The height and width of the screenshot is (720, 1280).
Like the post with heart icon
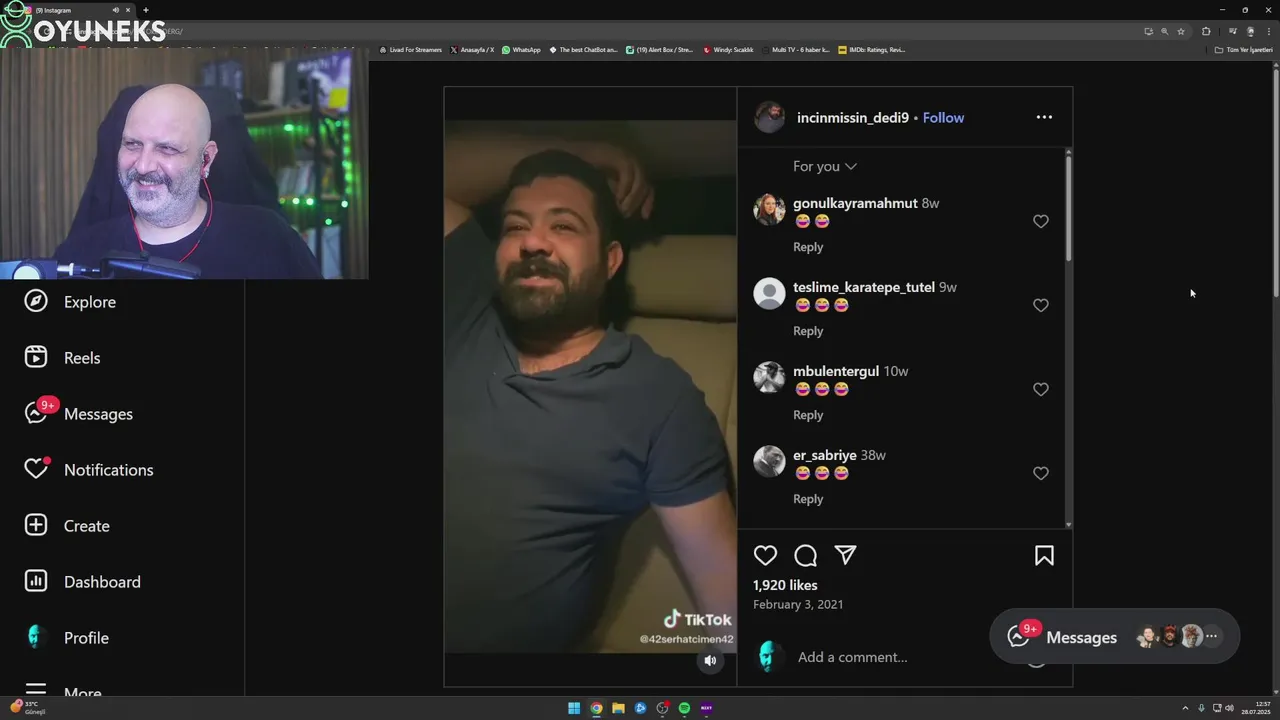pyautogui.click(x=765, y=556)
